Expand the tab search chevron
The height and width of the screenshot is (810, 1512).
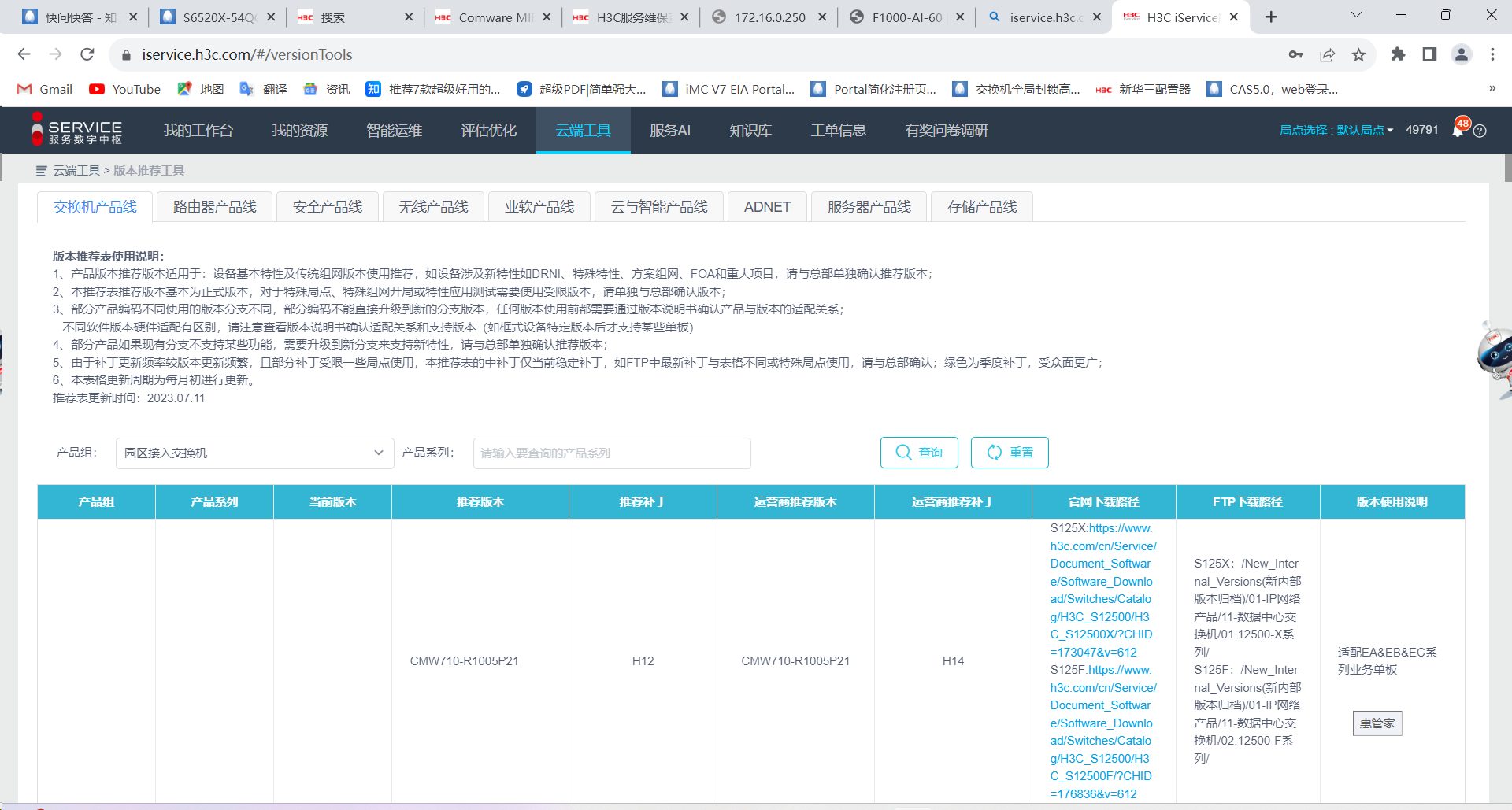pyautogui.click(x=1356, y=16)
